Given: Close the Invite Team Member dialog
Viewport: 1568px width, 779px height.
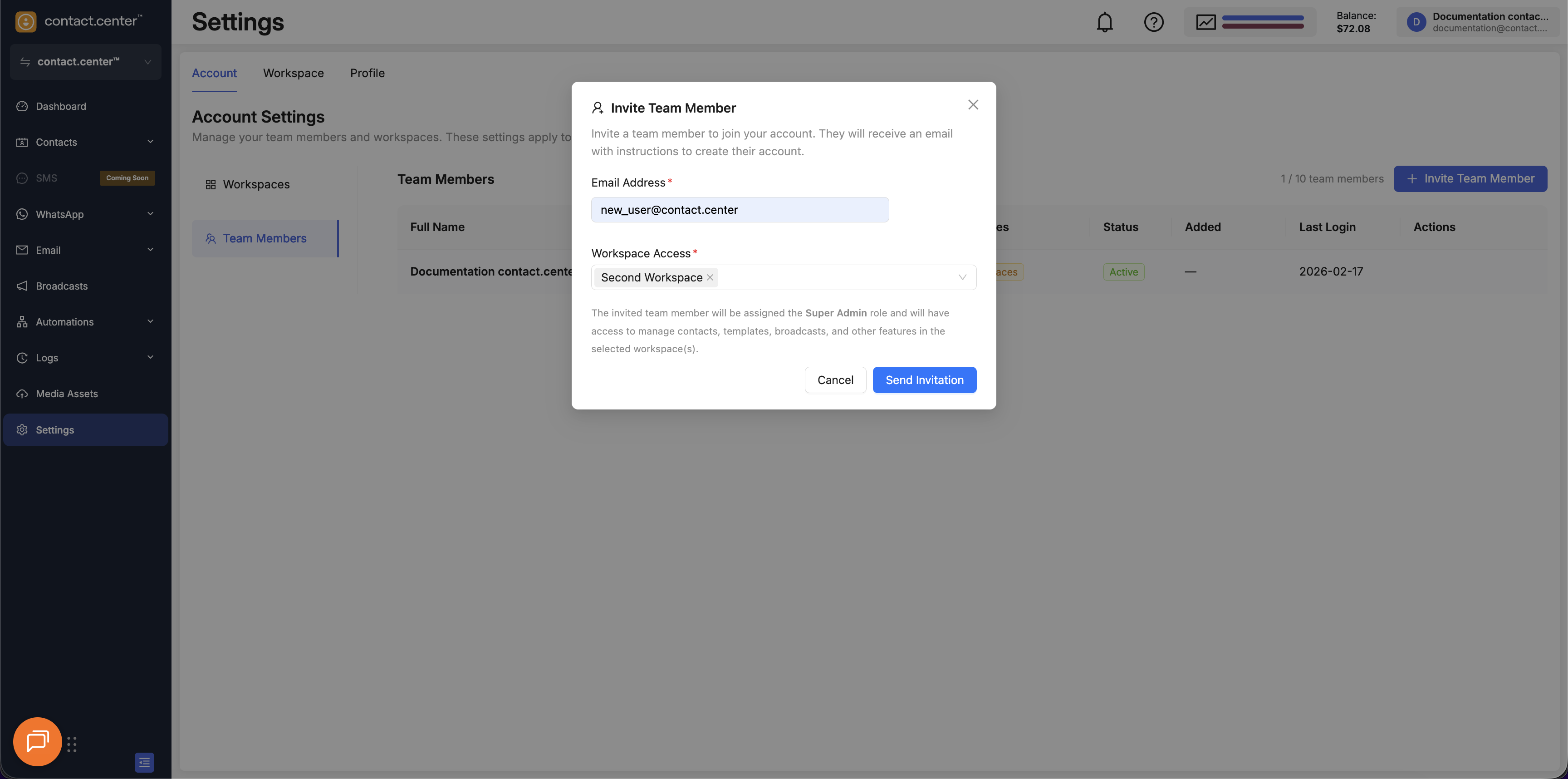Looking at the screenshot, I should tap(973, 105).
